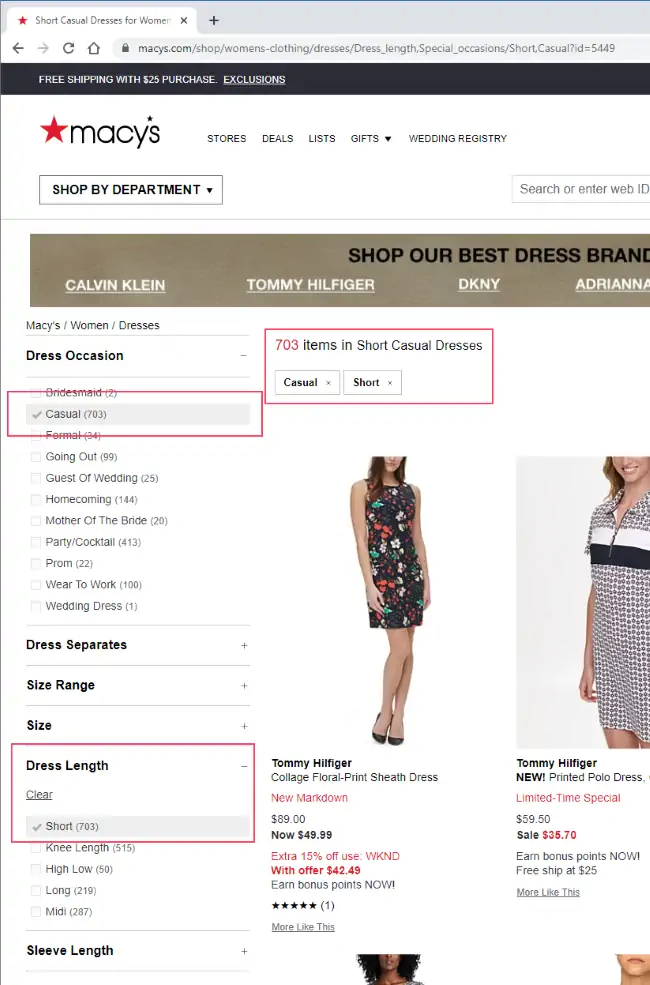This screenshot has height=985, width=650.
Task: Check the Formal occasion checkbox
Action: point(36,435)
